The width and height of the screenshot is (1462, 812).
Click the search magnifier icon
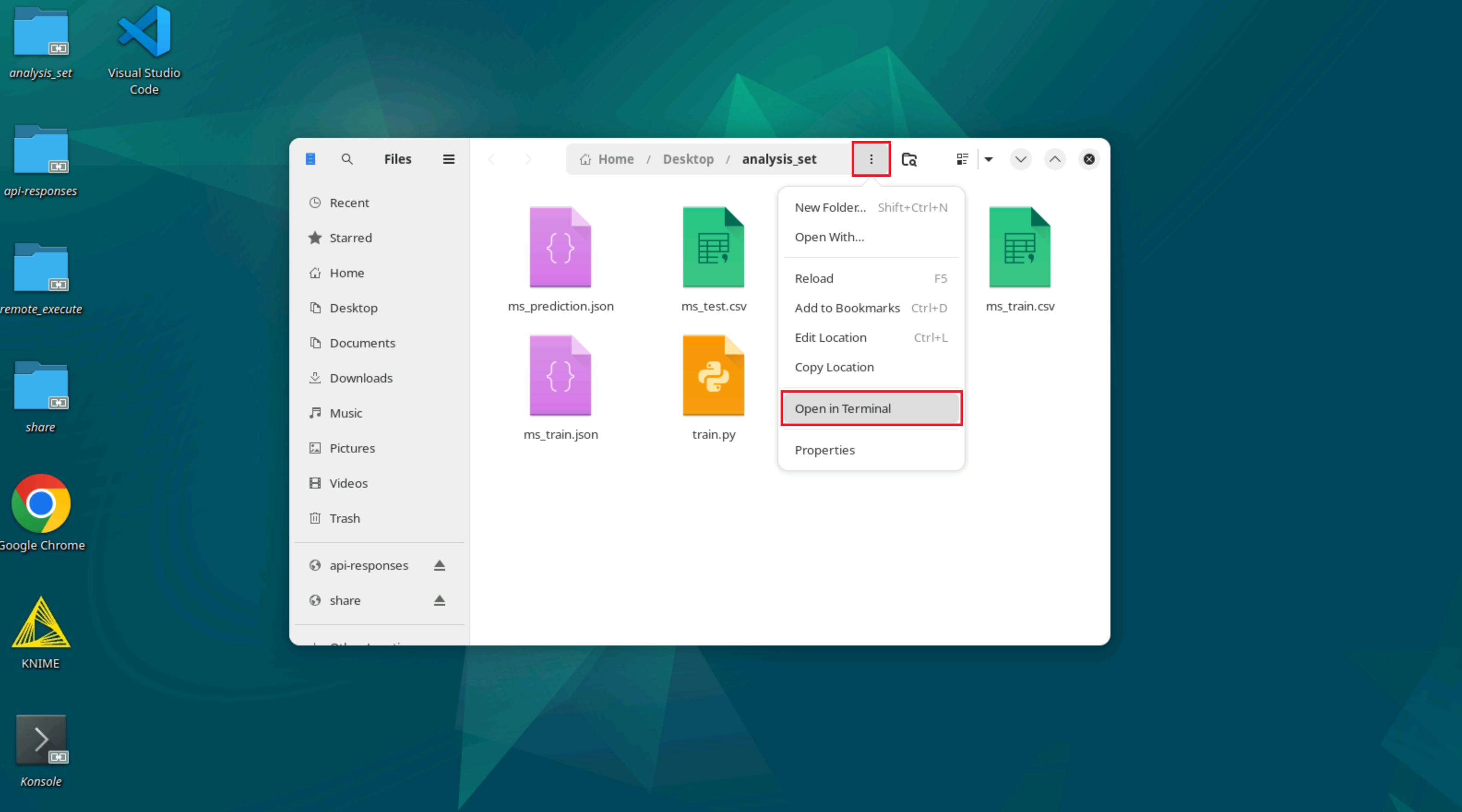click(347, 159)
